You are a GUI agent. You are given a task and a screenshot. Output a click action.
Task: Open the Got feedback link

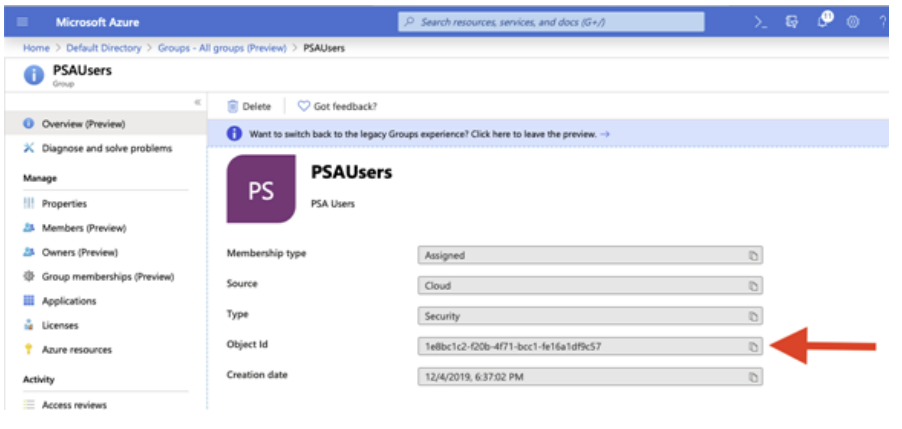(337, 106)
